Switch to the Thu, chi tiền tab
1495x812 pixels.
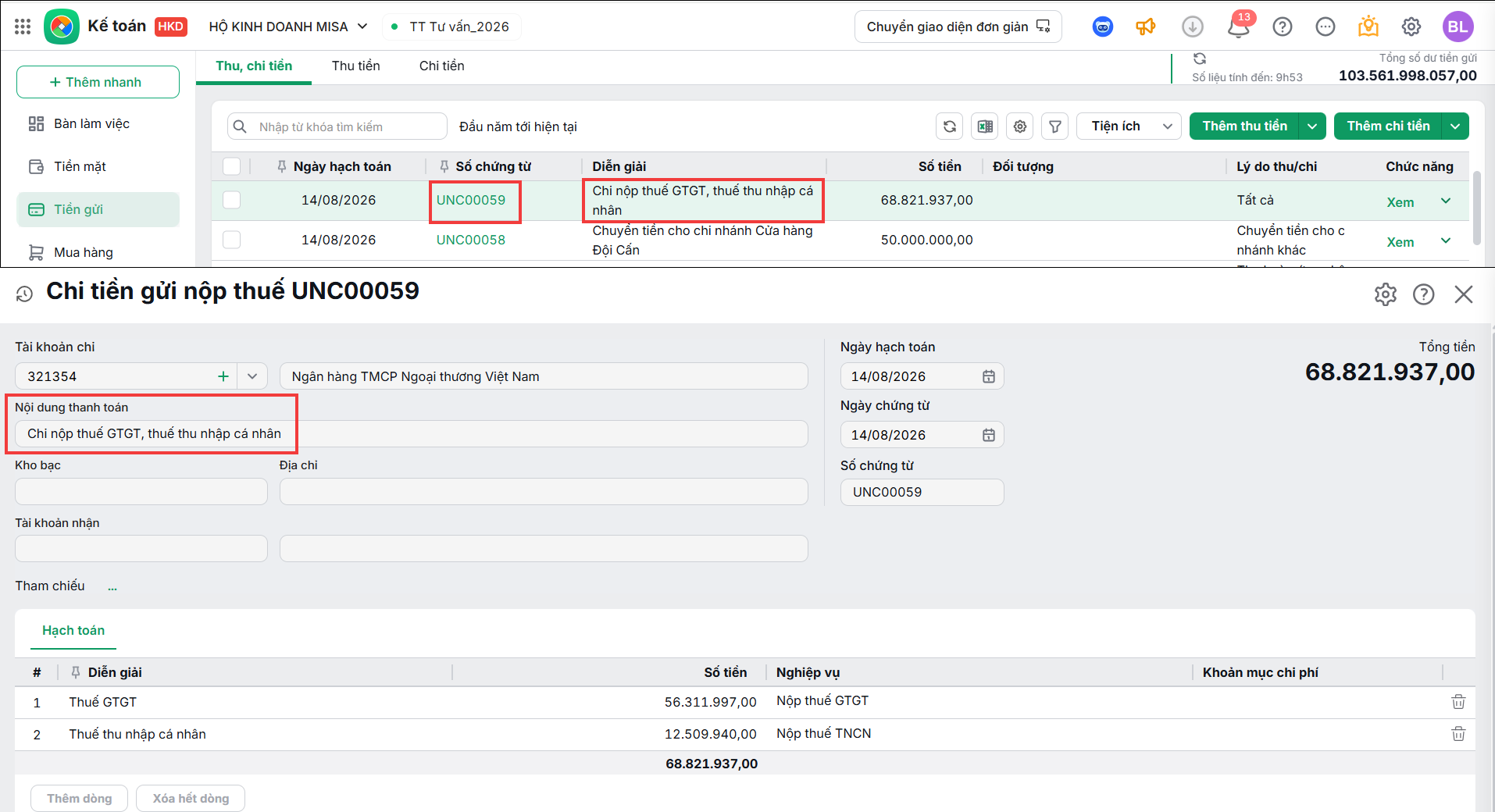[254, 66]
